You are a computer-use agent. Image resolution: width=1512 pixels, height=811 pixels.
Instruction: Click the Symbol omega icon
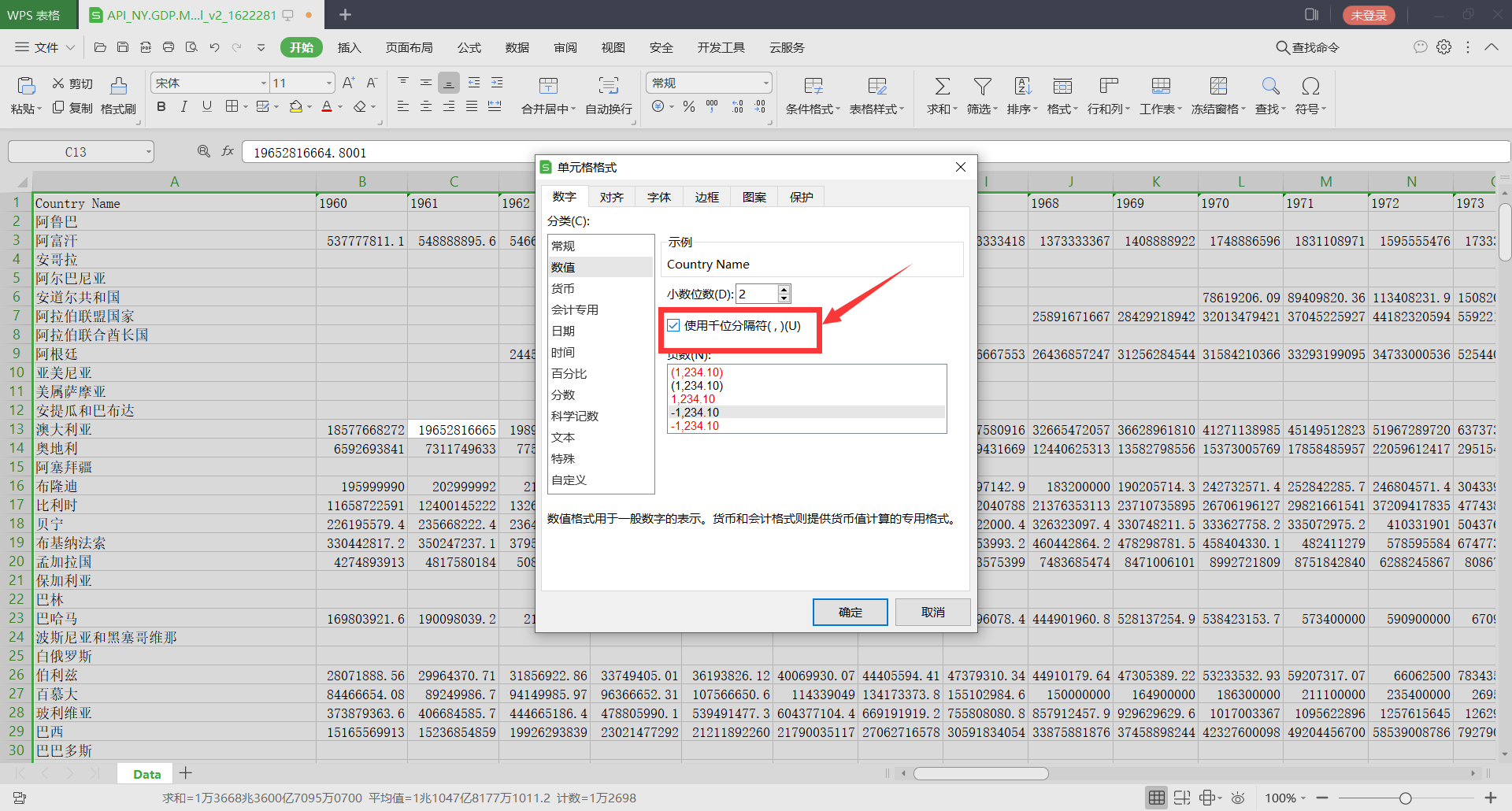1310,86
